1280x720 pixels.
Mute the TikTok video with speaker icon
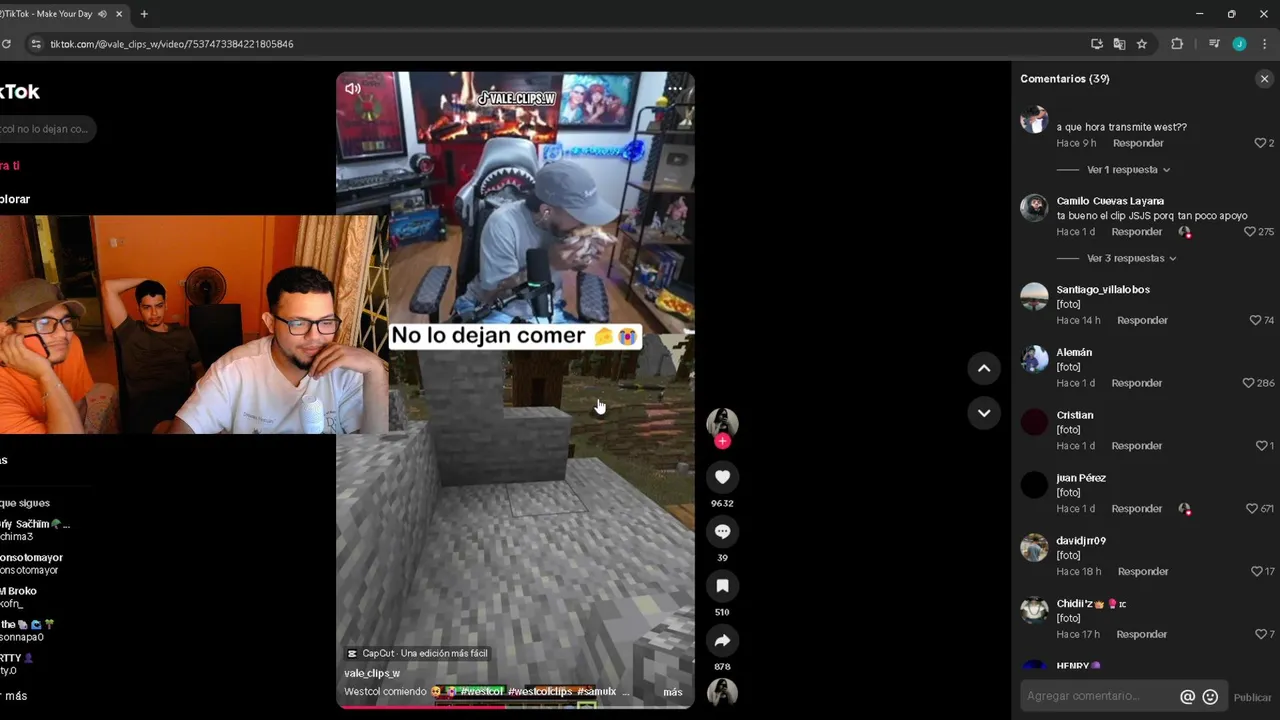click(x=353, y=89)
